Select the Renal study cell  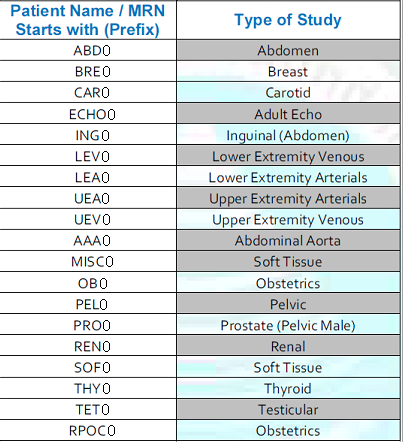click(x=288, y=346)
